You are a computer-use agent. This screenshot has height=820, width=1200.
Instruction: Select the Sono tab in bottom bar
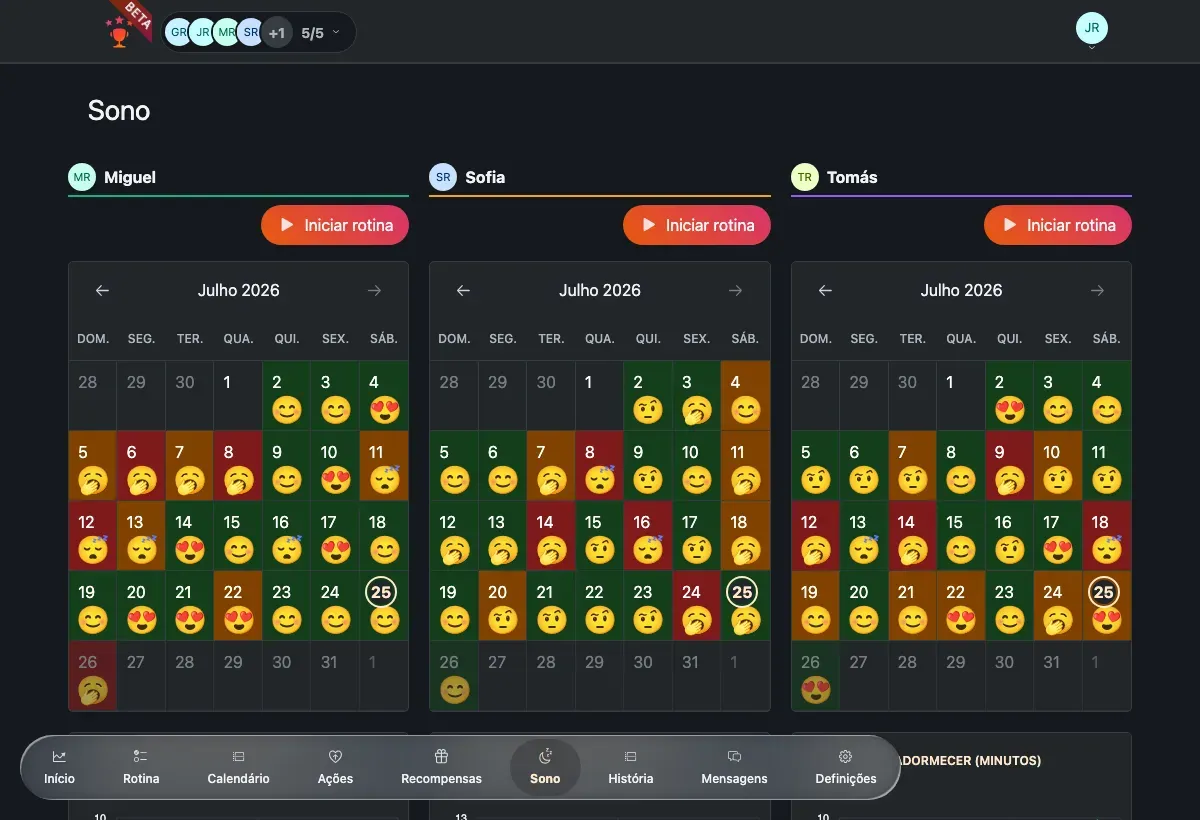click(545, 767)
